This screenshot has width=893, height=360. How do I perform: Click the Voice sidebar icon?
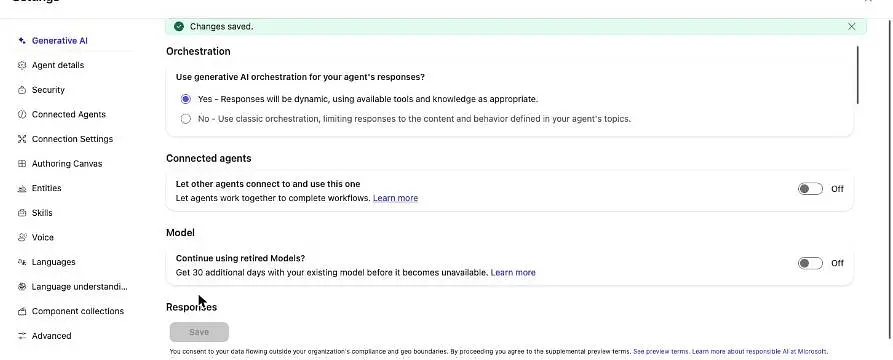(x=22, y=238)
